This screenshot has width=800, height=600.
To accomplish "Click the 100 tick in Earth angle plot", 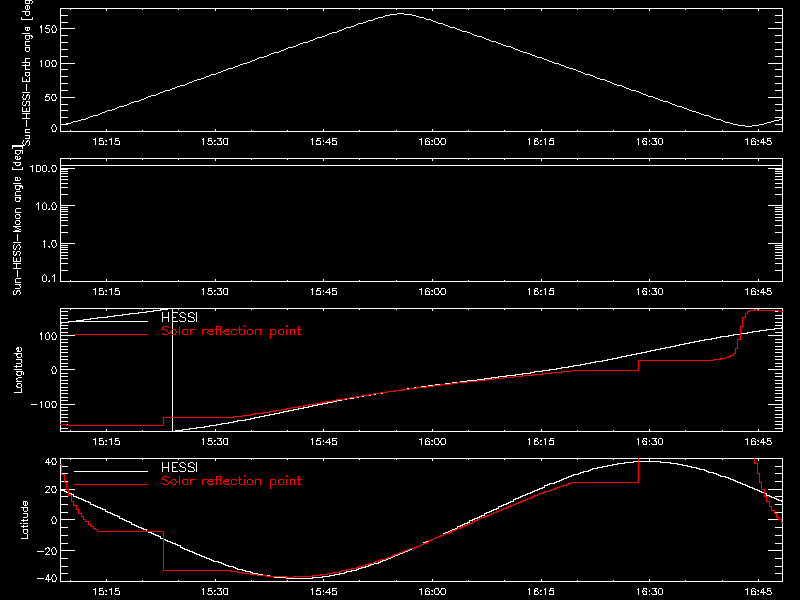I will pos(47,64).
